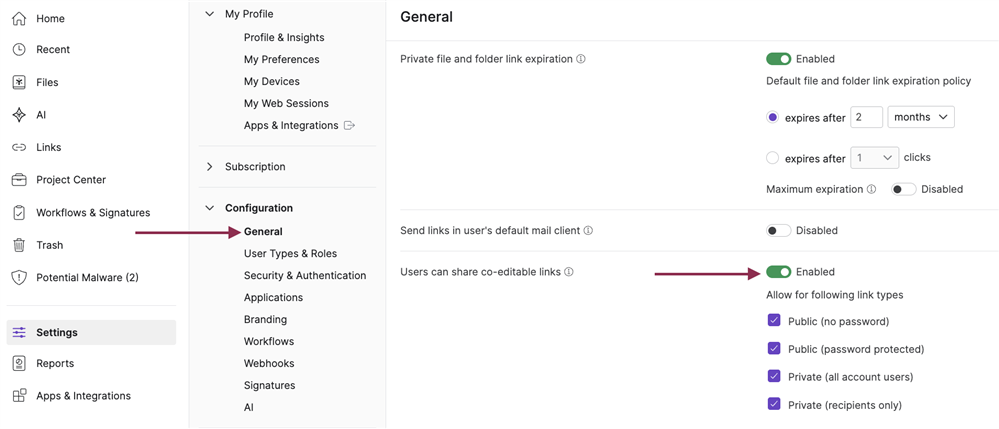Open Workflows & Signatures page
Viewport: 999px width, 429px height.
click(92, 213)
